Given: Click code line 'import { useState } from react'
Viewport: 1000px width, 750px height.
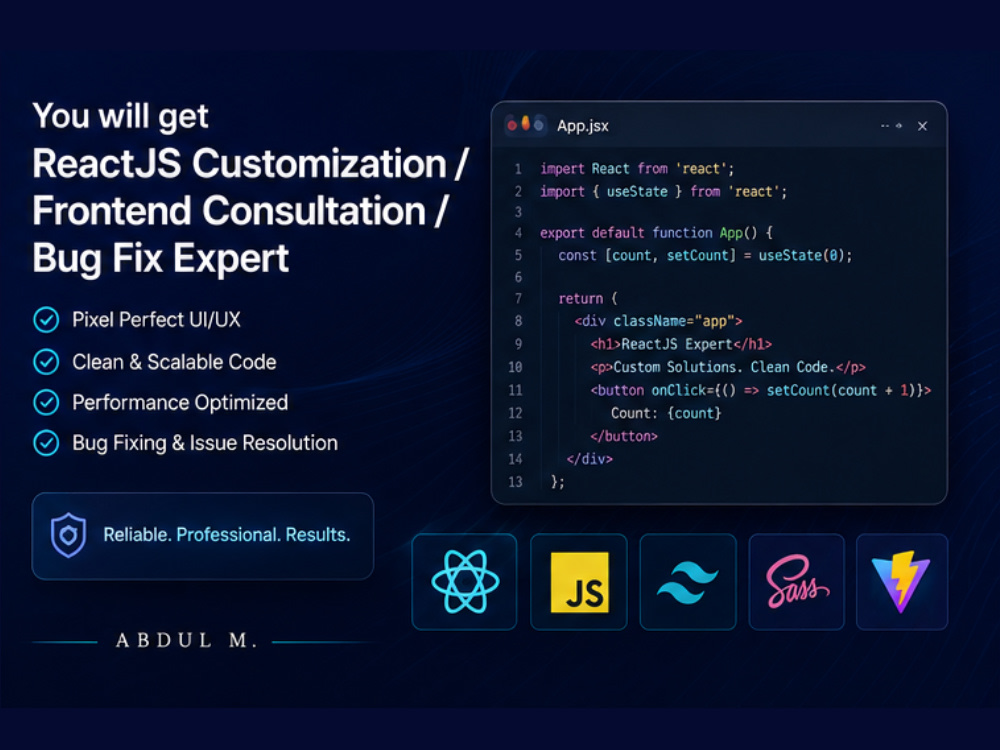Looking at the screenshot, I should (x=663, y=192).
